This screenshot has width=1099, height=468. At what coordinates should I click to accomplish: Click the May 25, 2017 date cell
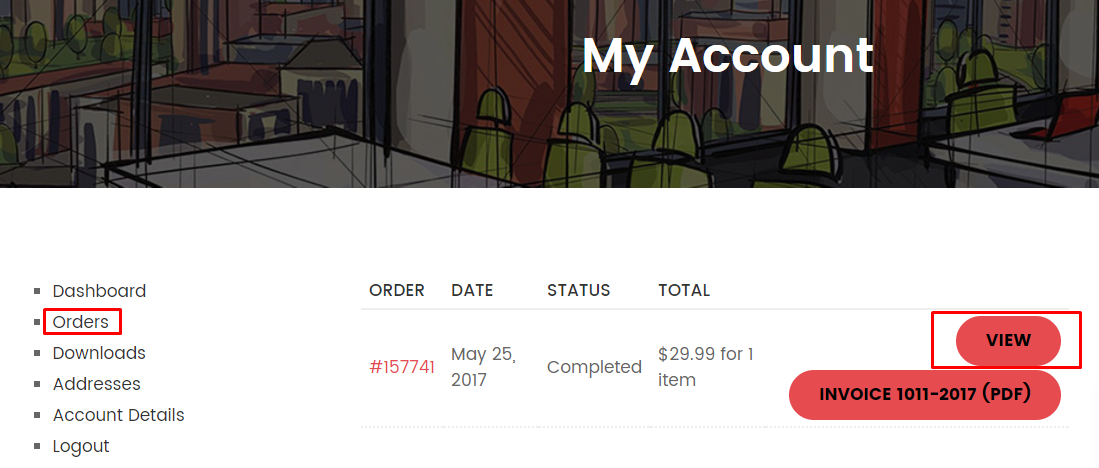[x=483, y=367]
